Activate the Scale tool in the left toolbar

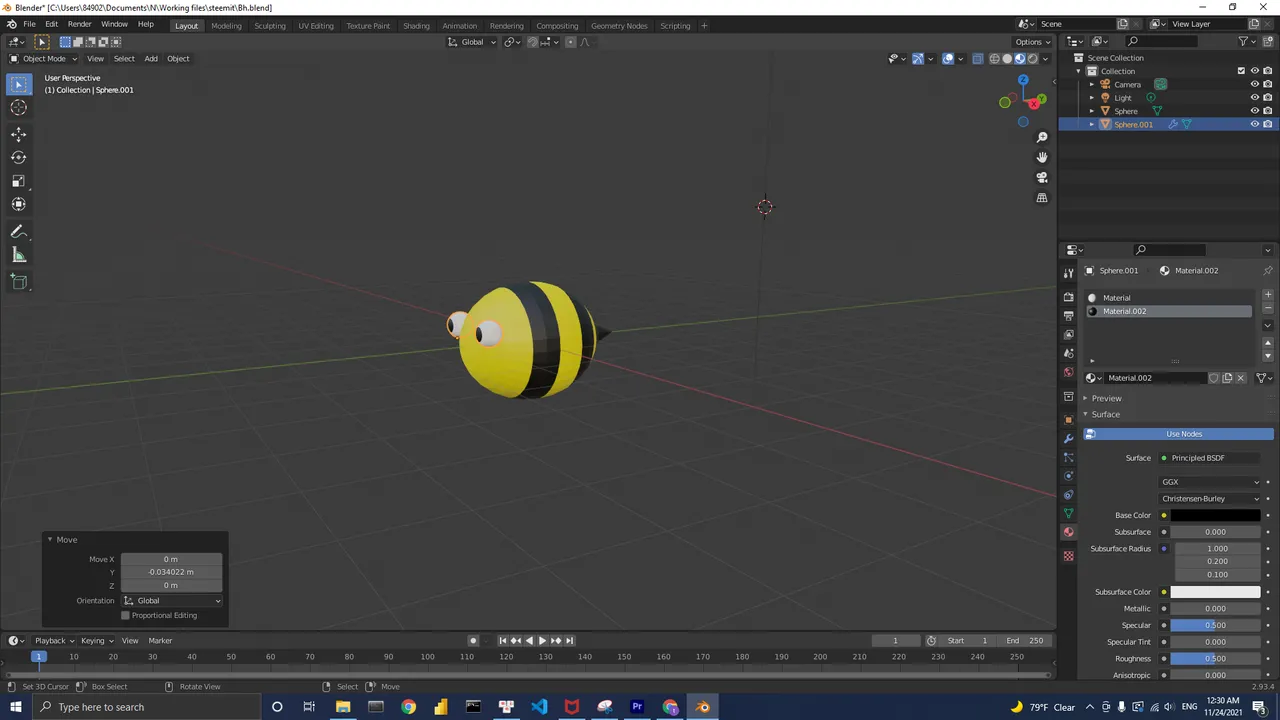point(19,181)
